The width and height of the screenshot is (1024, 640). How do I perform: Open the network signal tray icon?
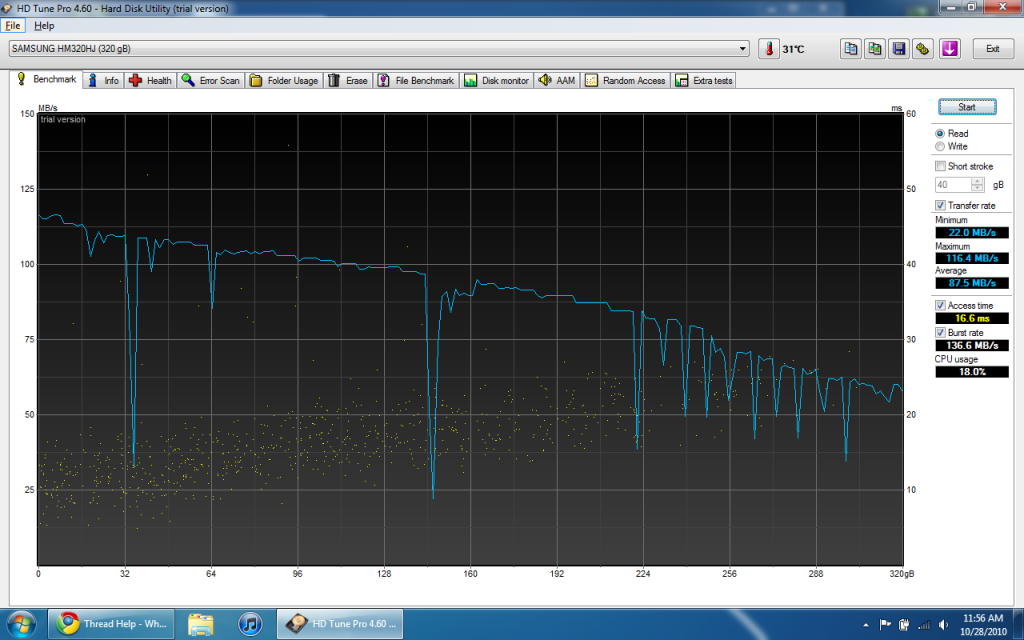coord(924,625)
